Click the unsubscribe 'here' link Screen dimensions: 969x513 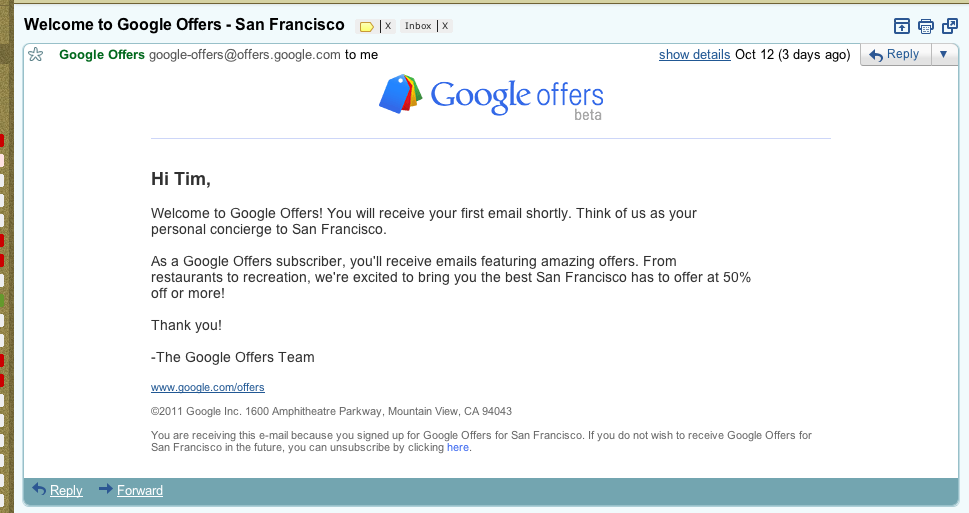(457, 448)
